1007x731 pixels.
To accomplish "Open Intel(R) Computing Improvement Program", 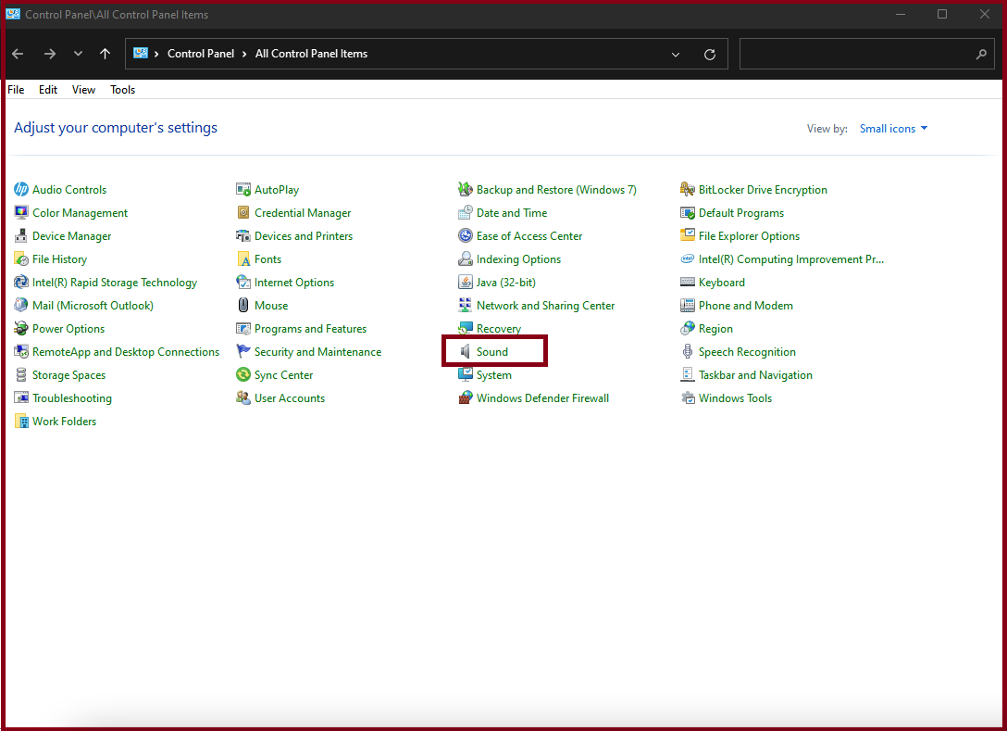I will click(791, 260).
